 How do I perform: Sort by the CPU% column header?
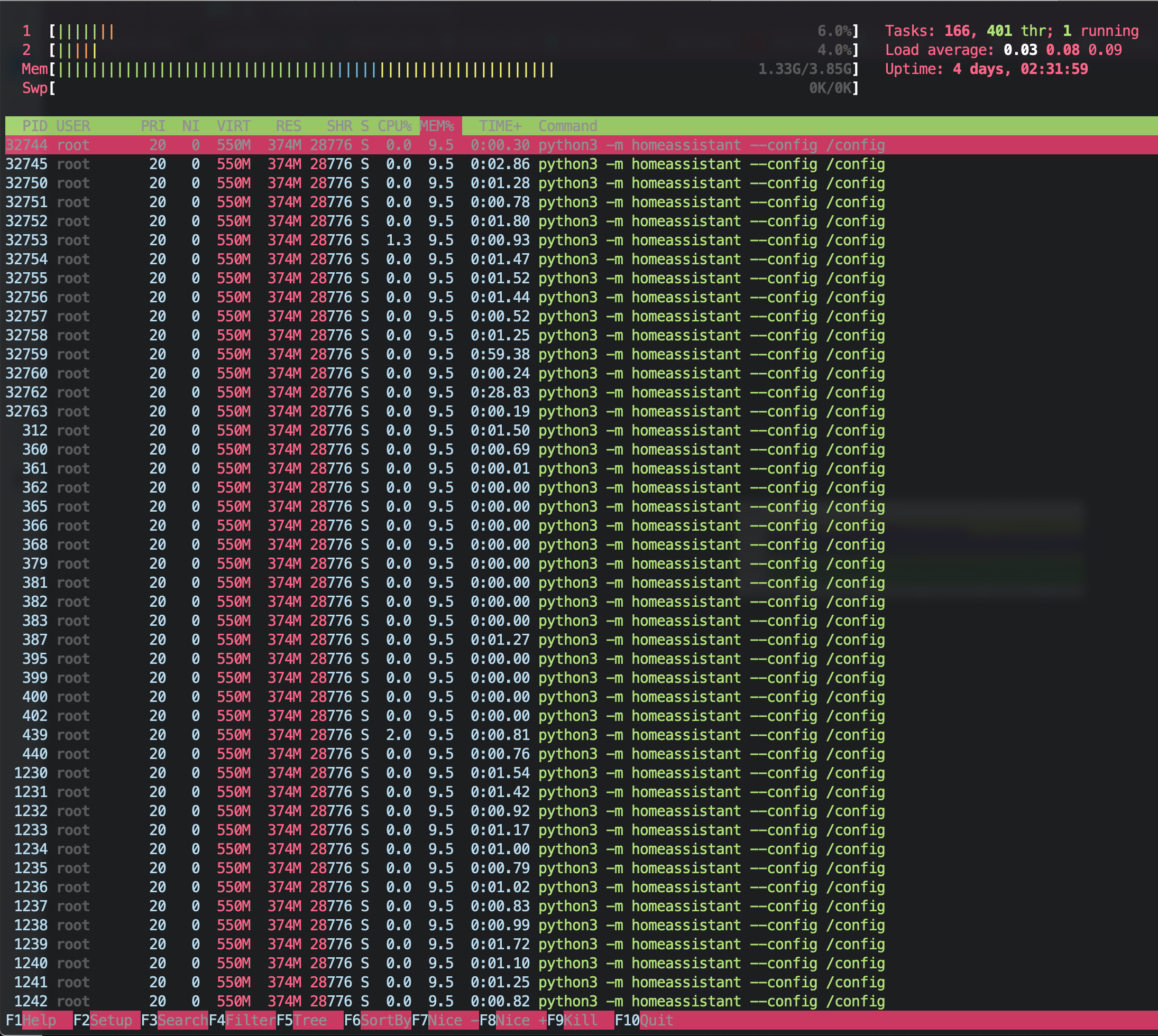[x=394, y=126]
